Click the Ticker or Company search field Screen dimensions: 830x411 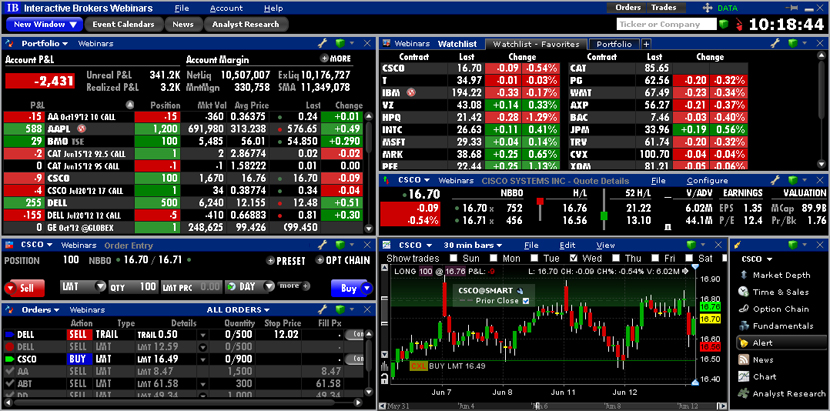[x=666, y=24]
